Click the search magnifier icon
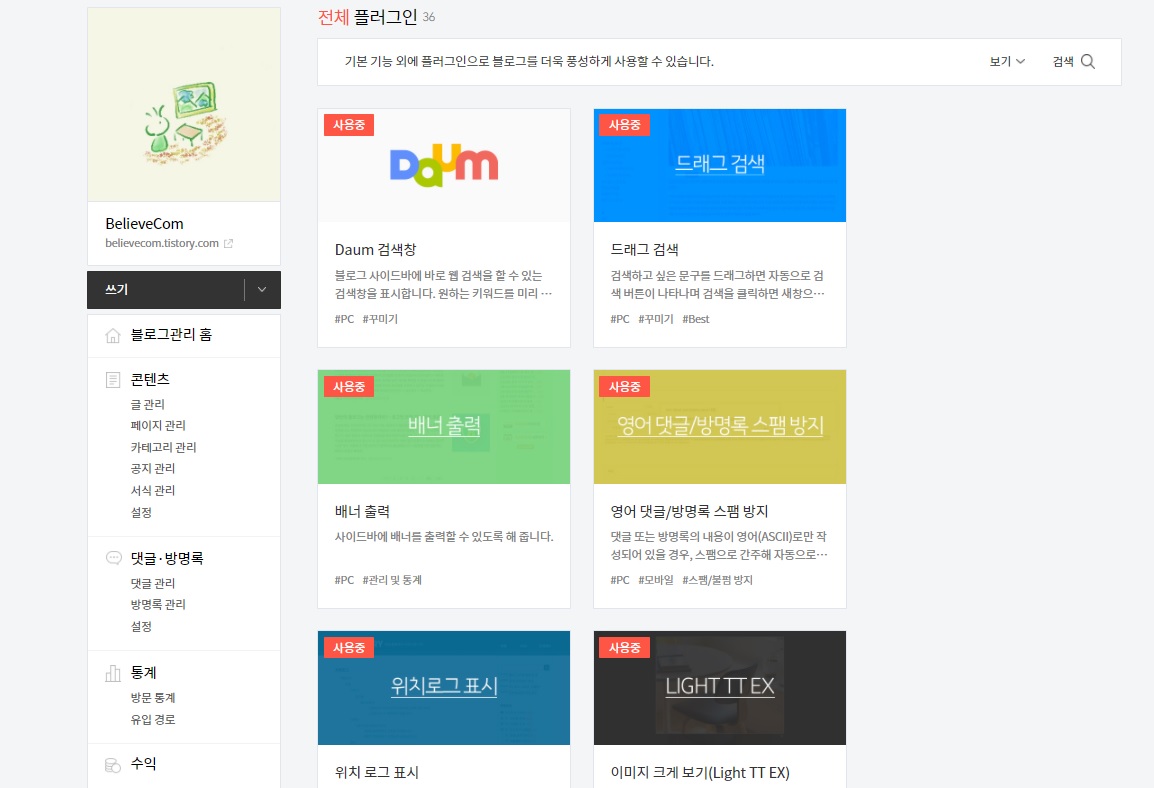 pos(1088,62)
